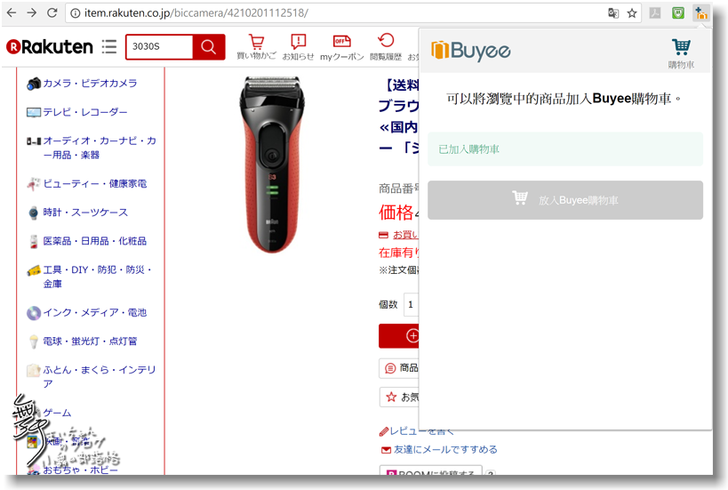Screen dimensions: 728x490
Task: Open the Buyee extension icon in toolbar
Action: point(701,13)
